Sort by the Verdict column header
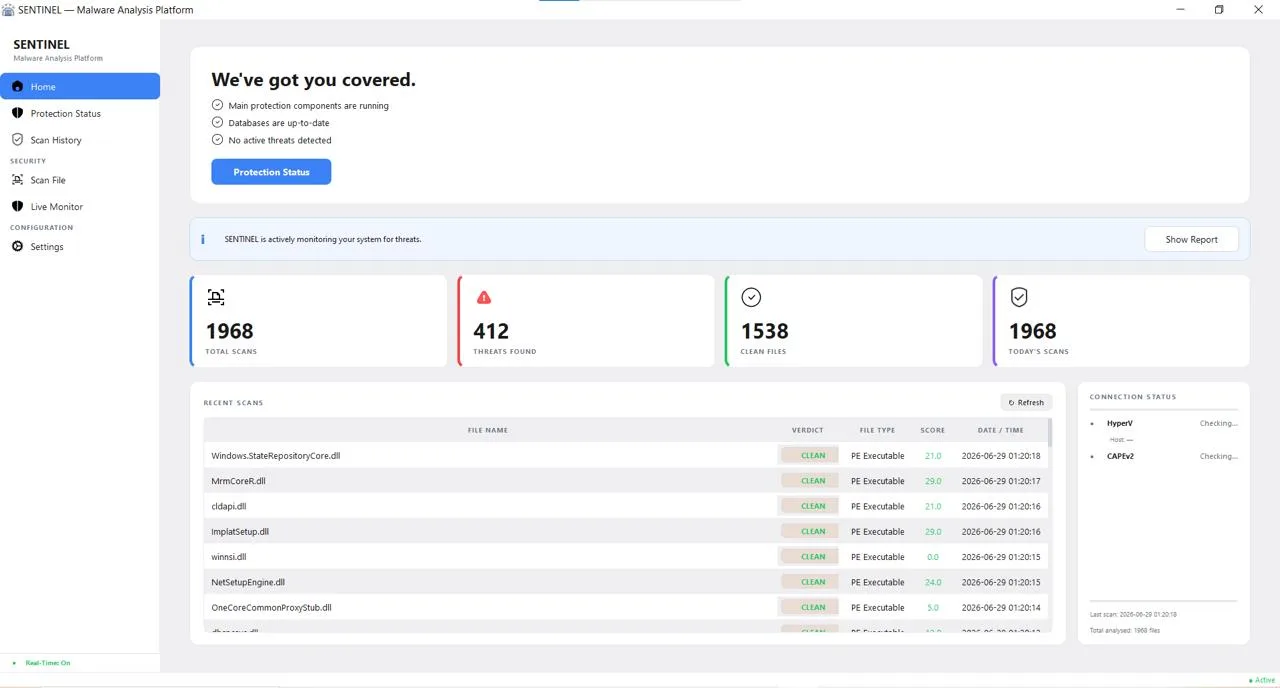Image resolution: width=1280 pixels, height=688 pixels. point(807,430)
